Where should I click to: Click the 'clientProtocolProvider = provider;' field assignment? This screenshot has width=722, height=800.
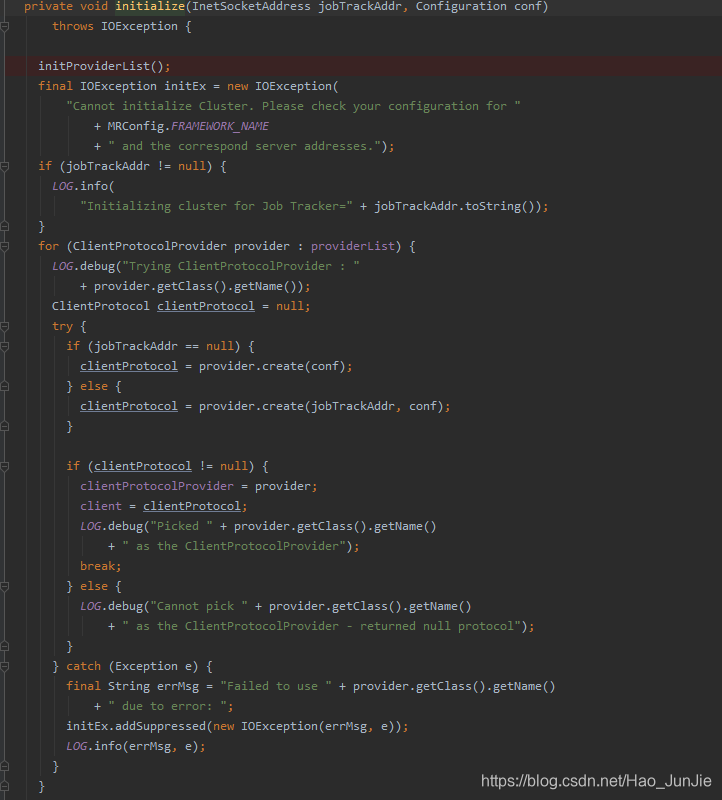pyautogui.click(x=198, y=486)
